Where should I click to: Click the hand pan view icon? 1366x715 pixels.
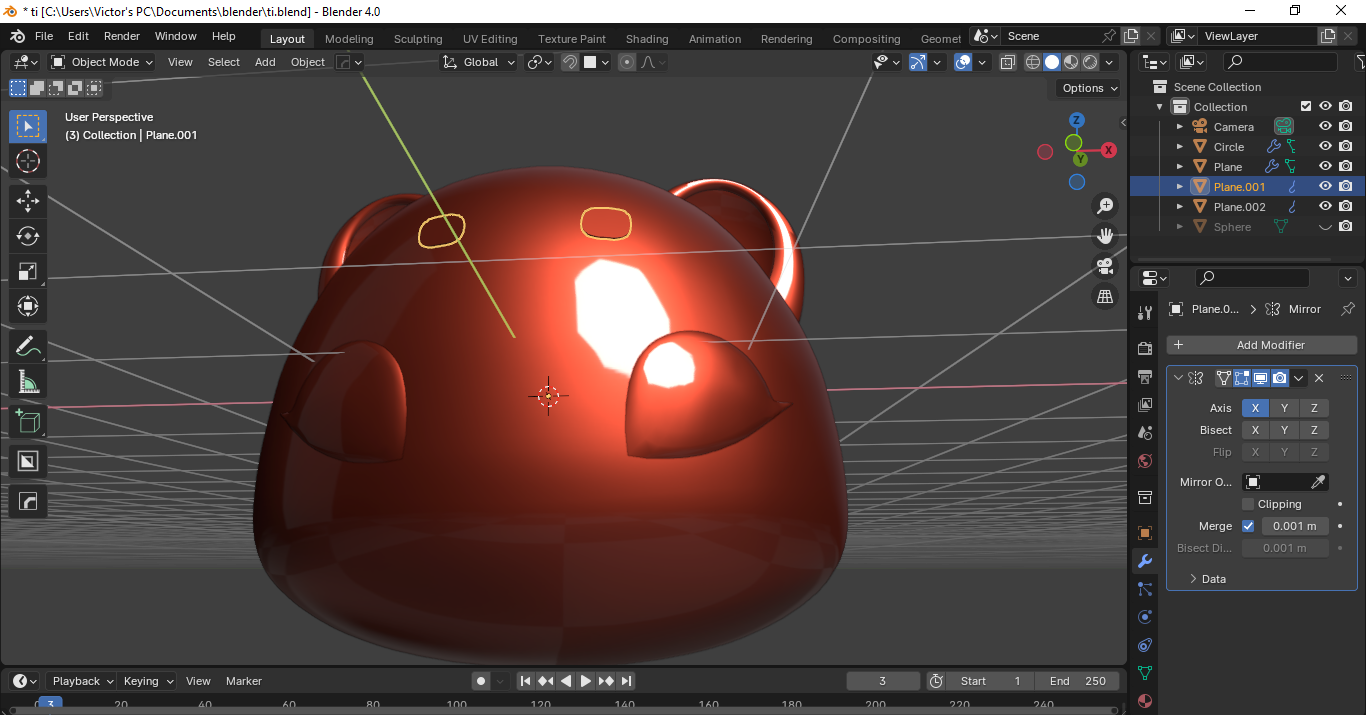click(1105, 236)
